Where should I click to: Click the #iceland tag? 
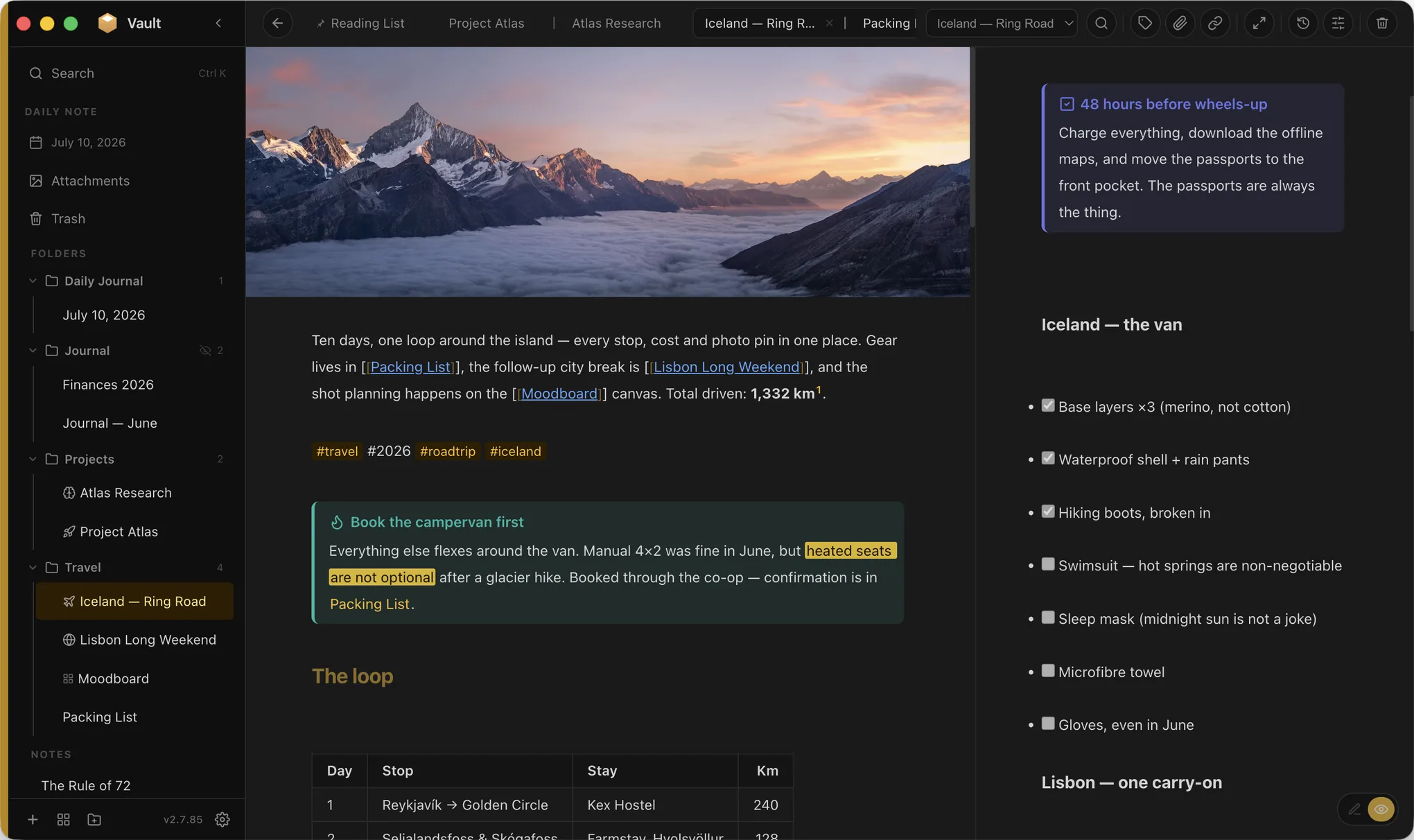[x=515, y=451]
